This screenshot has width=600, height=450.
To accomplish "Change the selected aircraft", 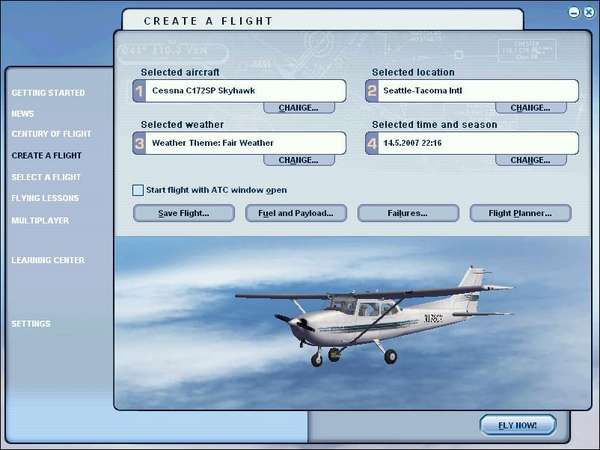I will click(x=299, y=108).
